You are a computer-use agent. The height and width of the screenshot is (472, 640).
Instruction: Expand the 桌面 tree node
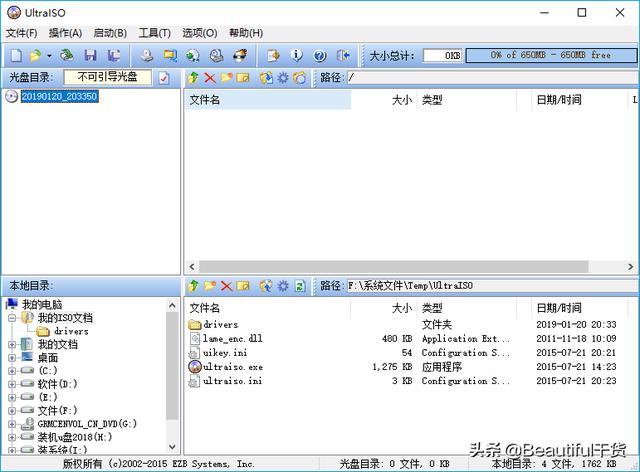12,358
